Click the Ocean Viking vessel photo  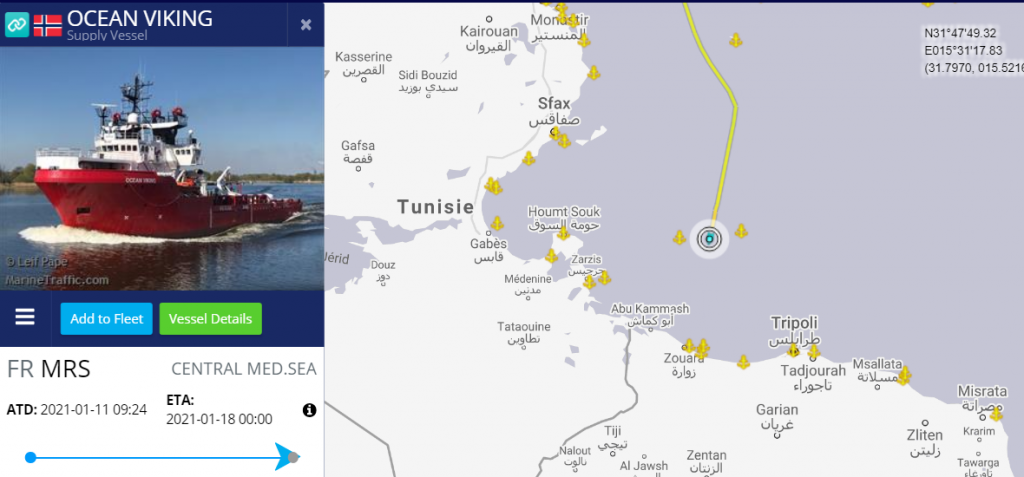[x=162, y=169]
